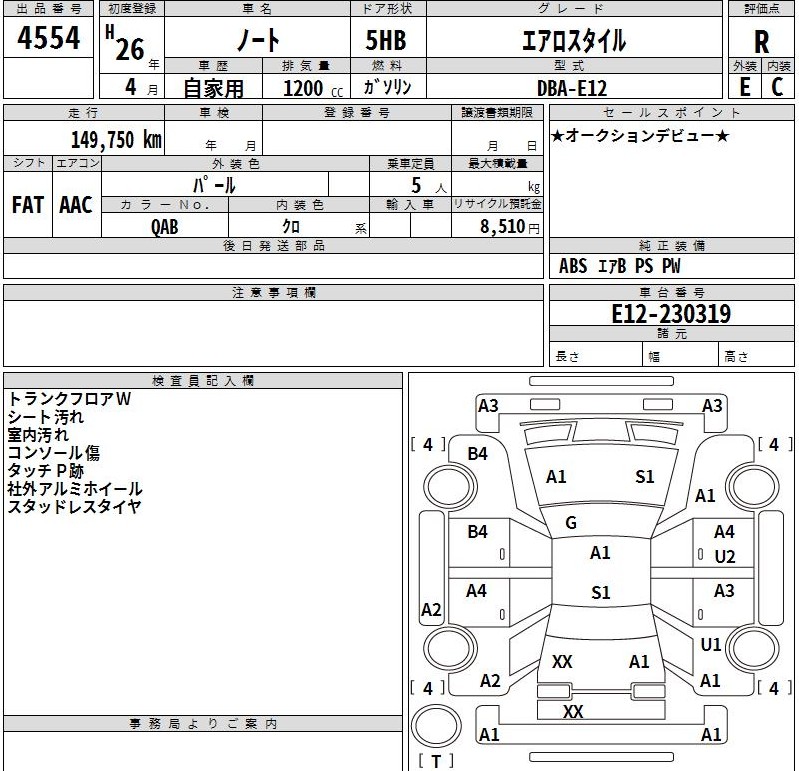Click the mileage 149,750 km
This screenshot has height=771, width=799.
tap(116, 139)
